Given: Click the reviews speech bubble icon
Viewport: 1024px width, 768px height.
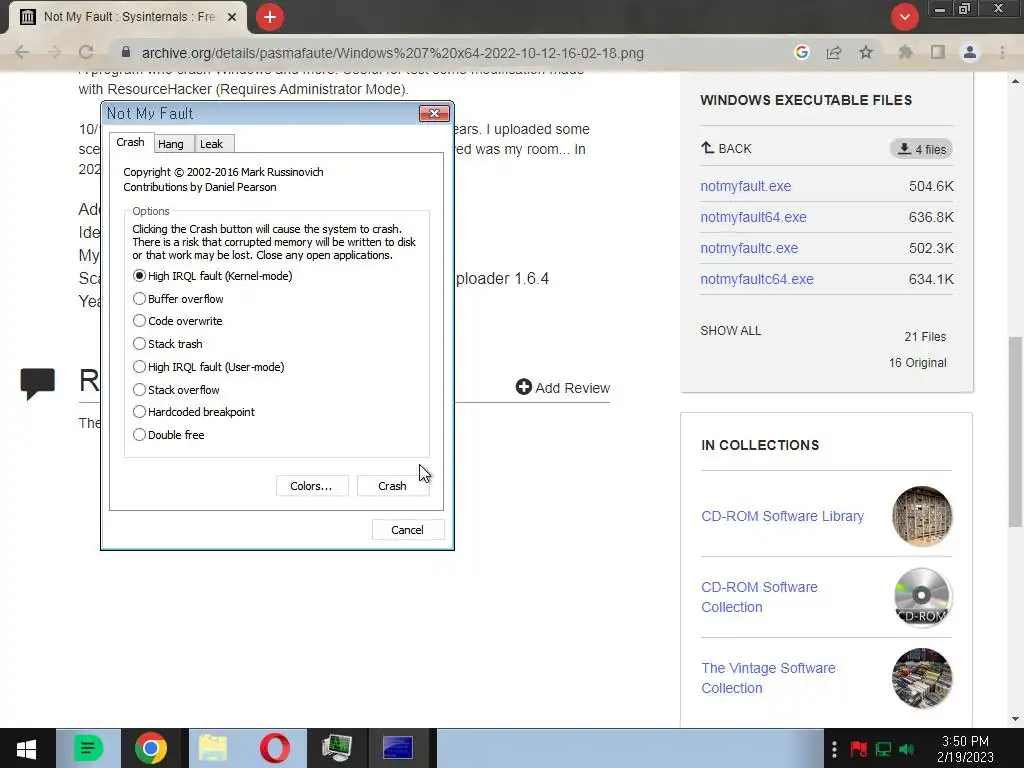Looking at the screenshot, I should [x=37, y=383].
